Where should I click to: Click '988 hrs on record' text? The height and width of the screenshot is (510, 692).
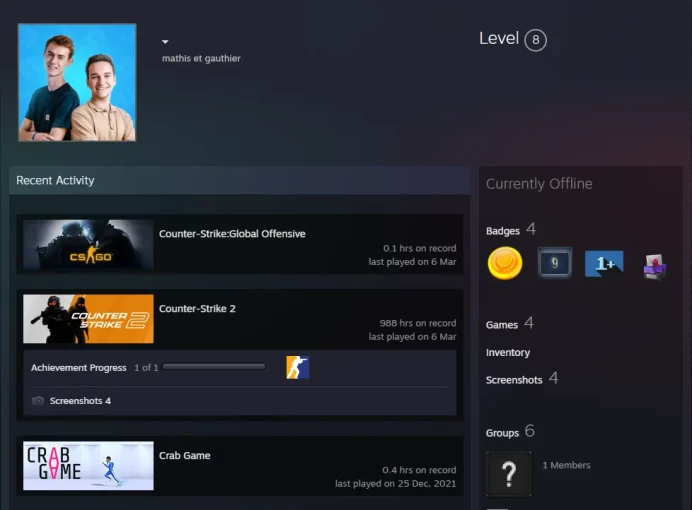(x=418, y=323)
